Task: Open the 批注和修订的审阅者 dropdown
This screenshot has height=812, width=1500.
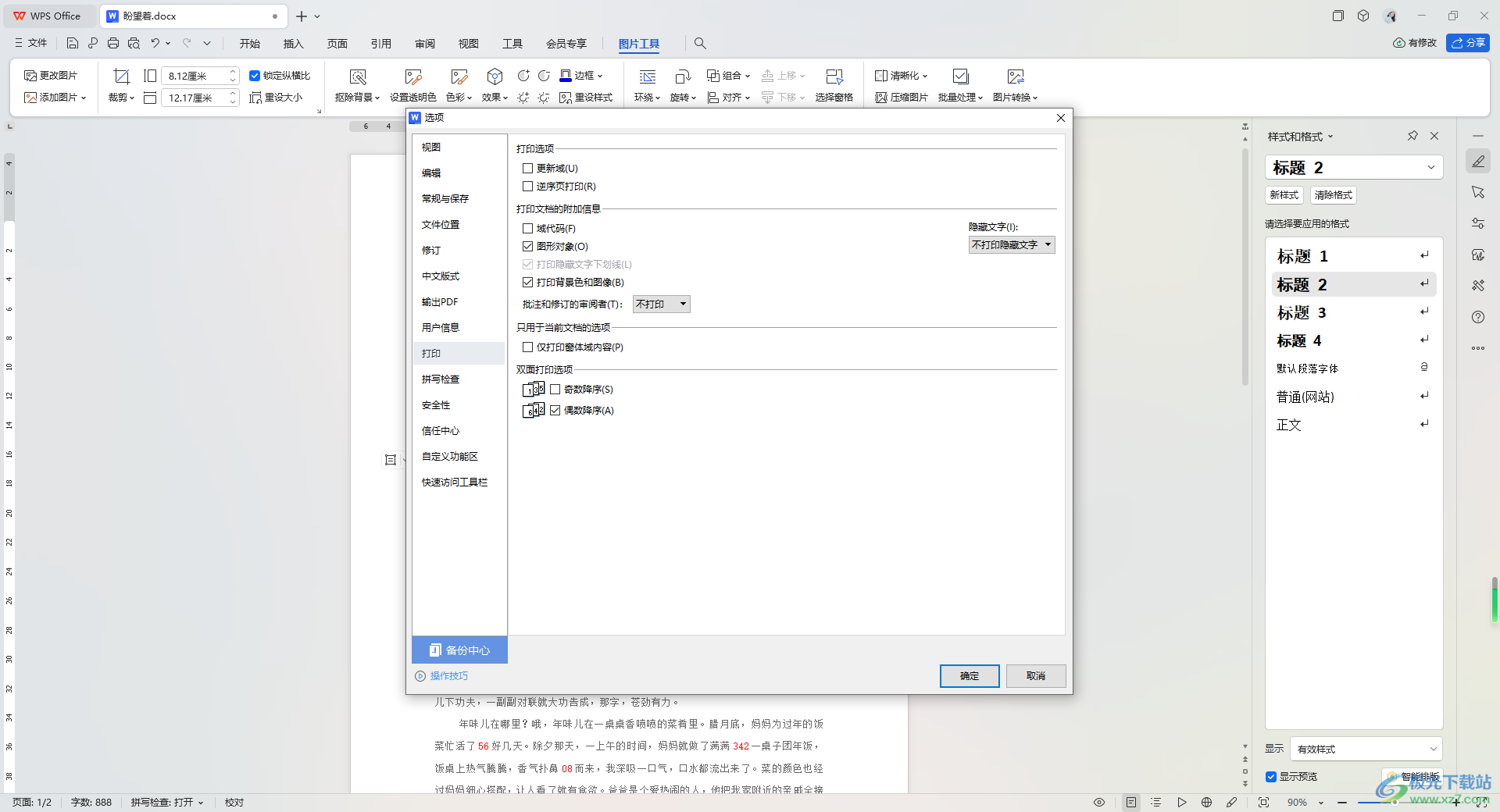Action: (x=661, y=304)
